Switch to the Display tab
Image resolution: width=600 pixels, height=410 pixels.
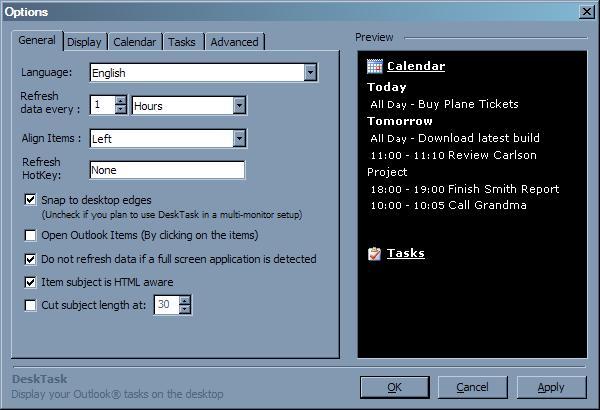(x=84, y=42)
